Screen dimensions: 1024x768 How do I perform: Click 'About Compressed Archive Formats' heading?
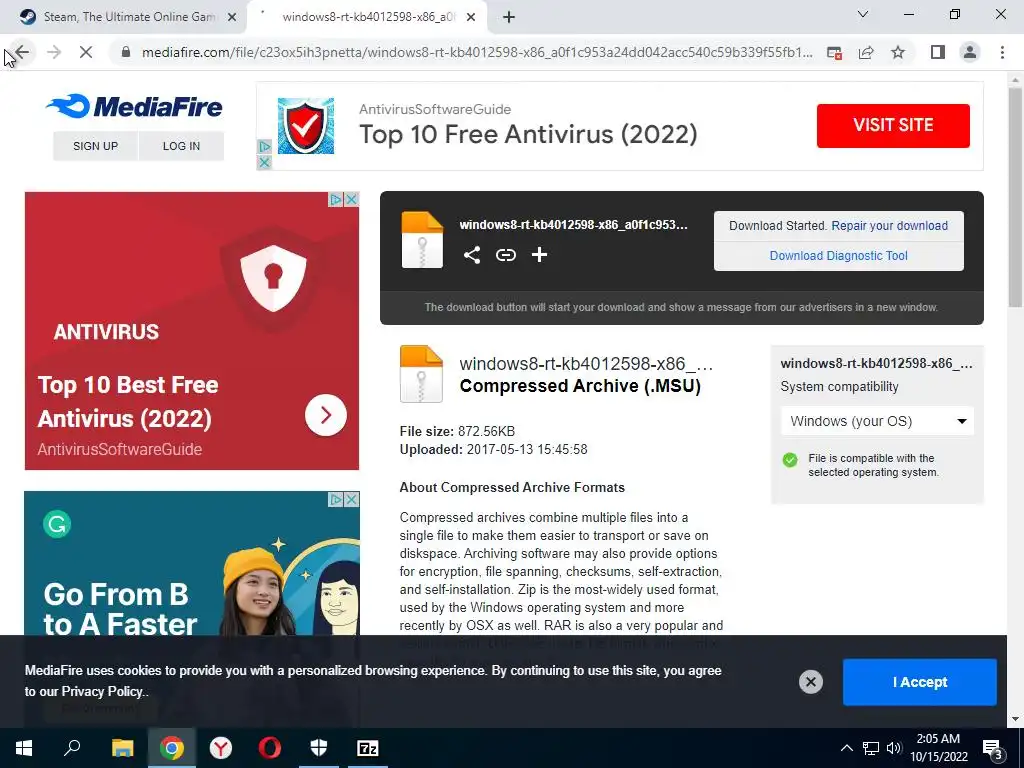click(512, 488)
